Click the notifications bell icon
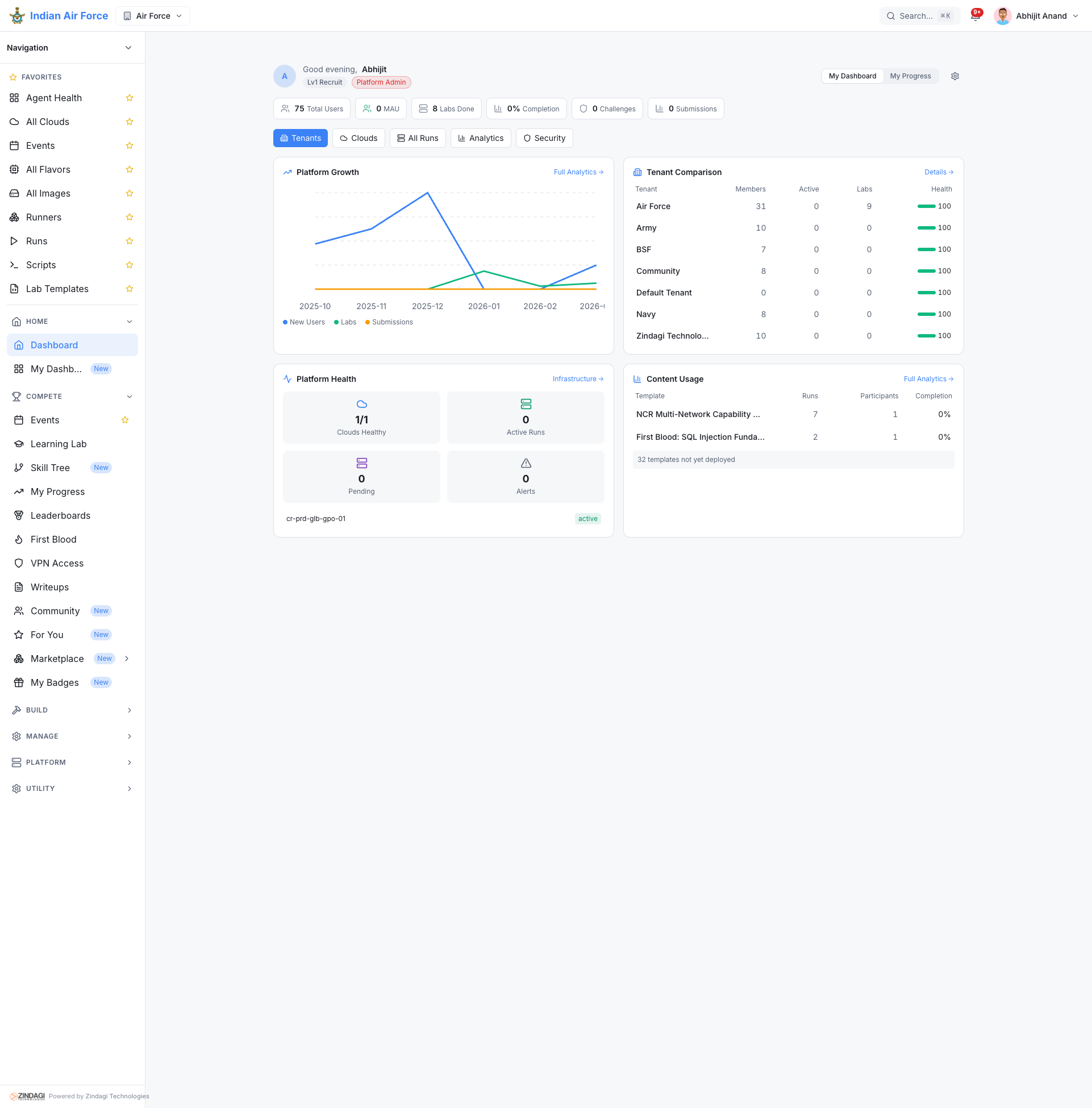Screen dimensions: 1092x1108 coord(975,16)
